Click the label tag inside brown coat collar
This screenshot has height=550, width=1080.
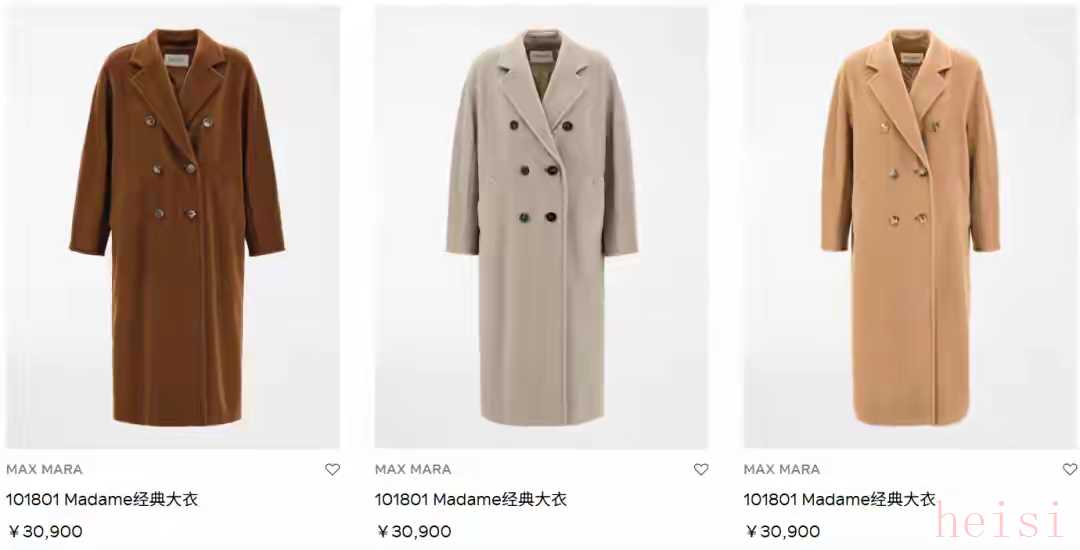coord(176,61)
